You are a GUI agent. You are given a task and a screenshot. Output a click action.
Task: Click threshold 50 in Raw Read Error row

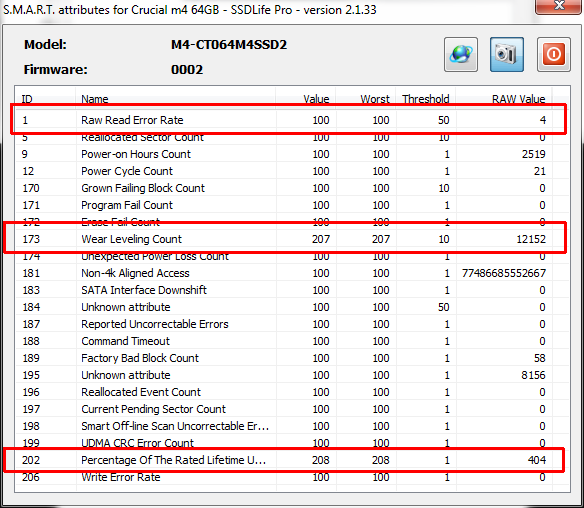click(x=444, y=120)
